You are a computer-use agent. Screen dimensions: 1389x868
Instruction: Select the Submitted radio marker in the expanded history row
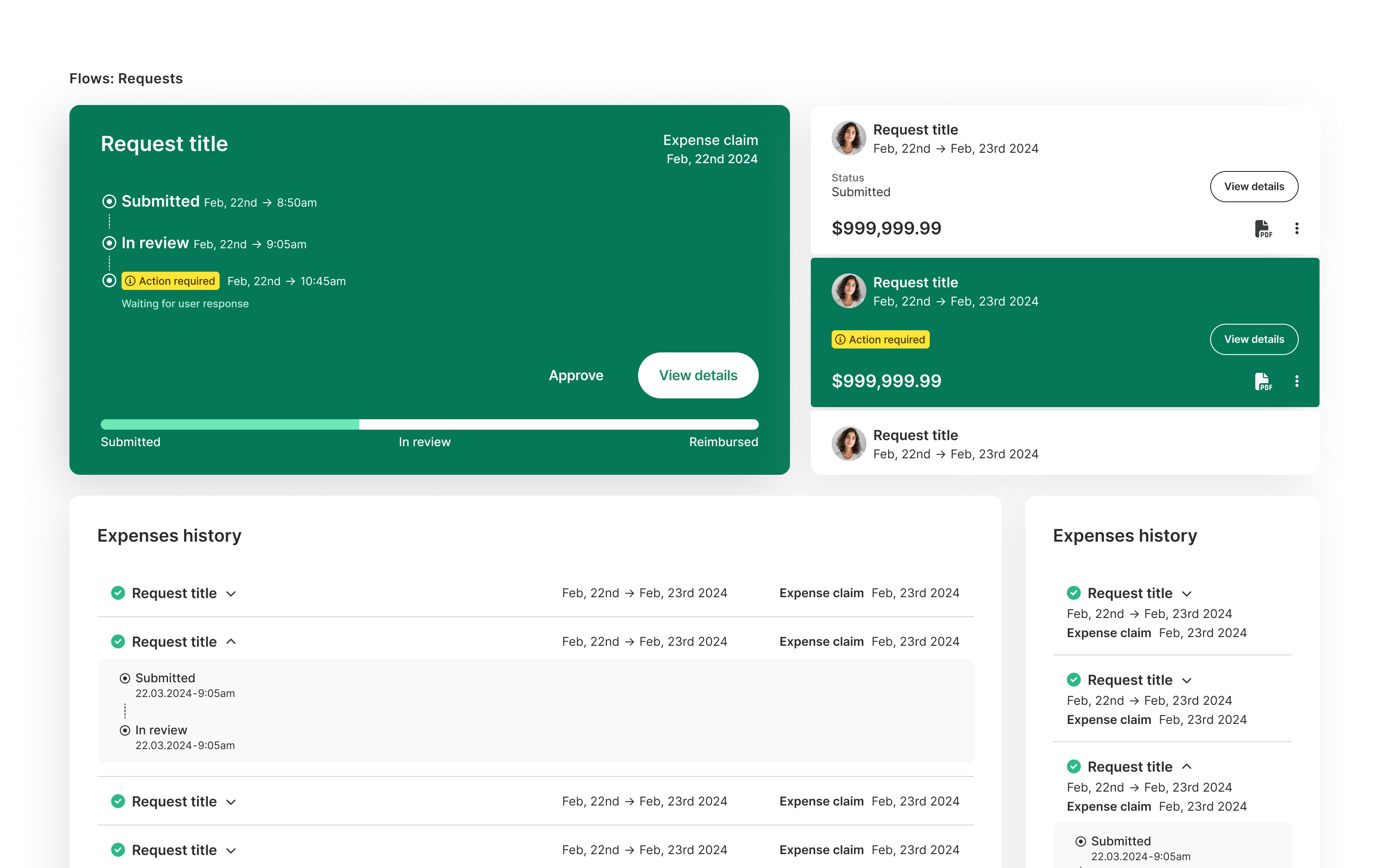(125, 678)
